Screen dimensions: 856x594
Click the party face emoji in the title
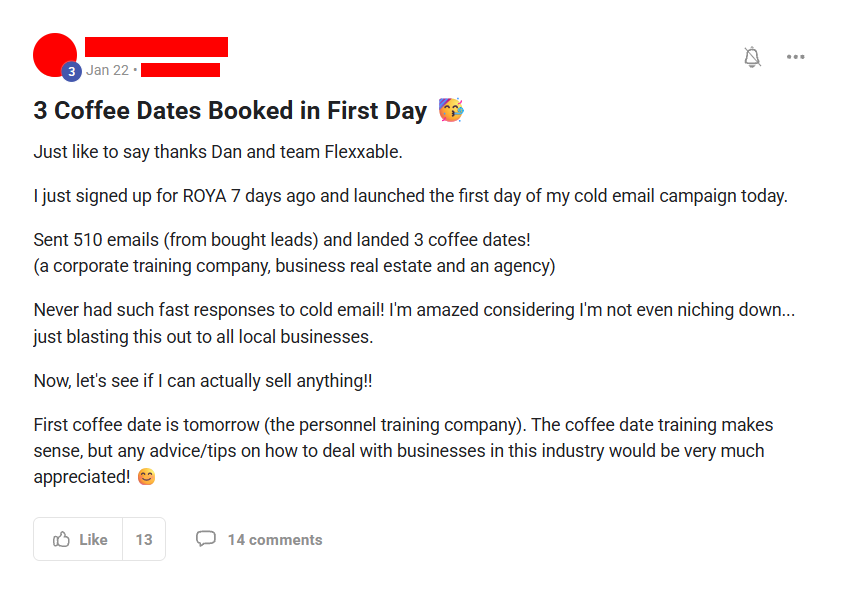[451, 110]
